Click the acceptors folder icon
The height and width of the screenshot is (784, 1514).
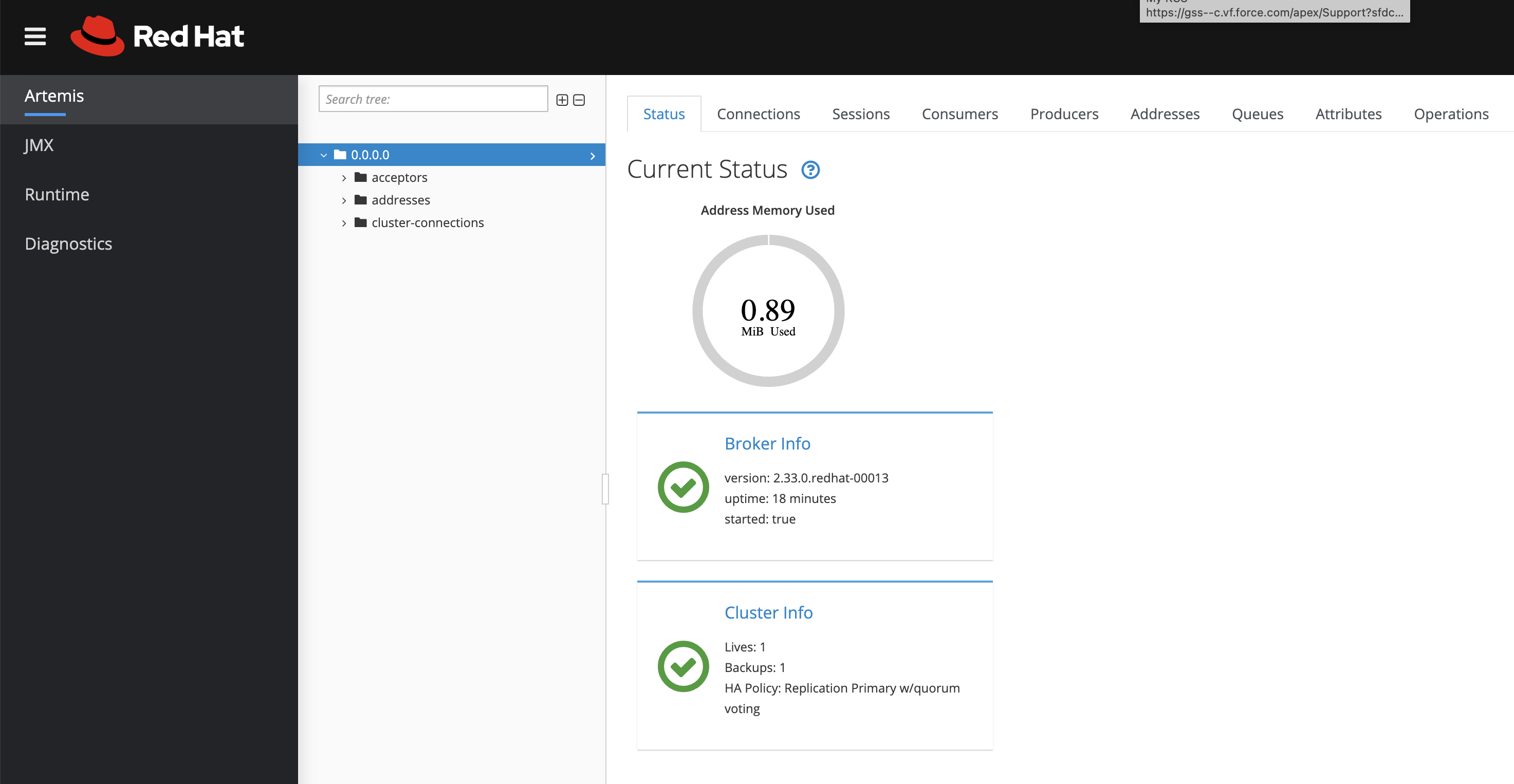[361, 177]
